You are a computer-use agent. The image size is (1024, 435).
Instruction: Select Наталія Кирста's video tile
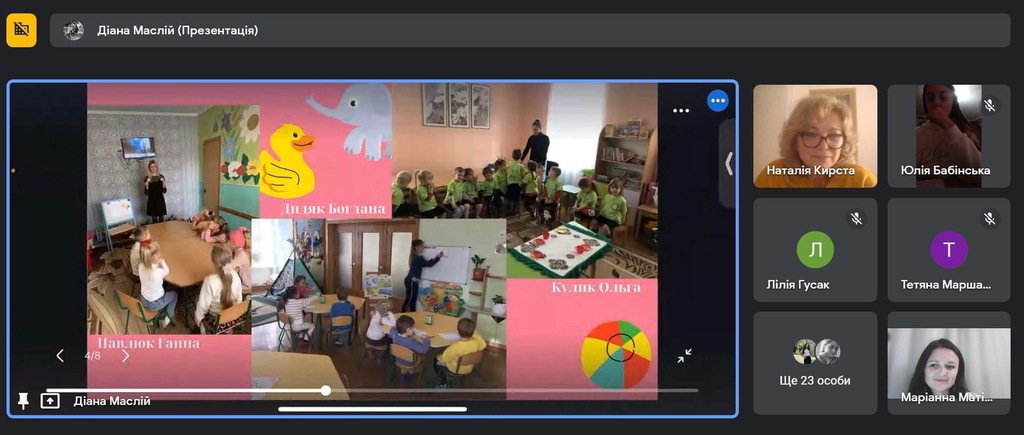pos(815,136)
